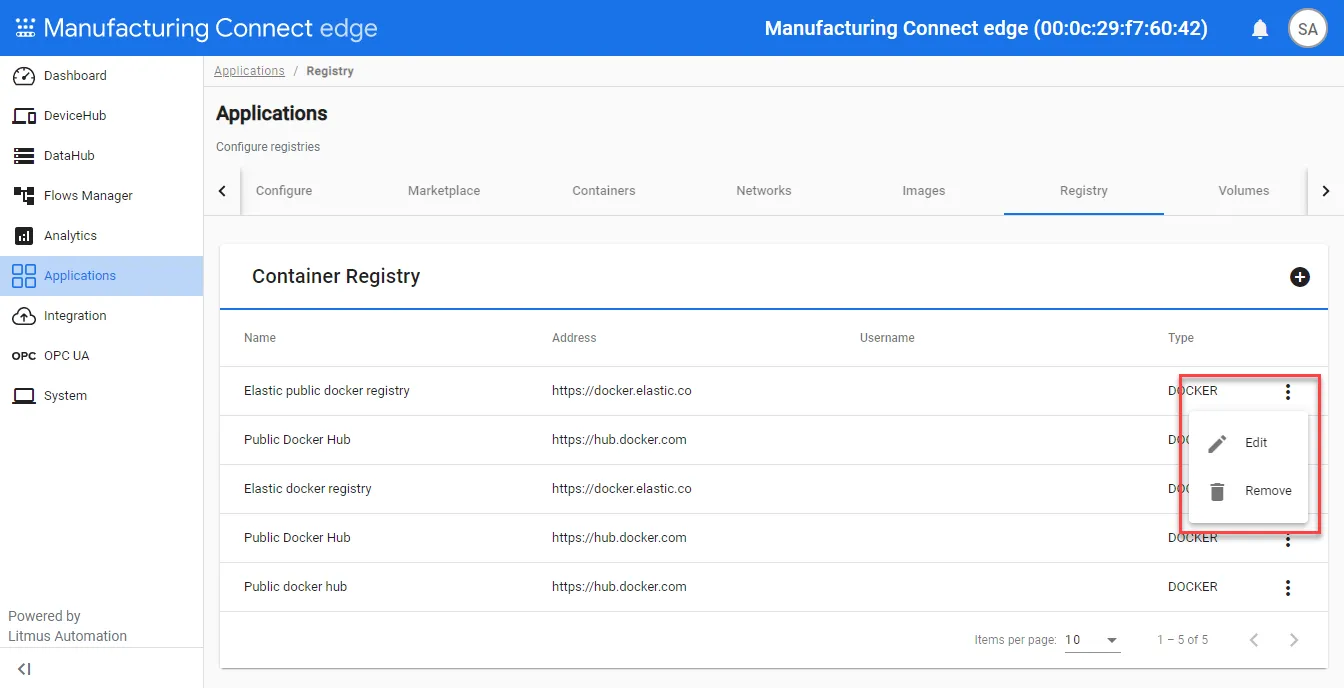Add a new container registry

[x=1299, y=277]
